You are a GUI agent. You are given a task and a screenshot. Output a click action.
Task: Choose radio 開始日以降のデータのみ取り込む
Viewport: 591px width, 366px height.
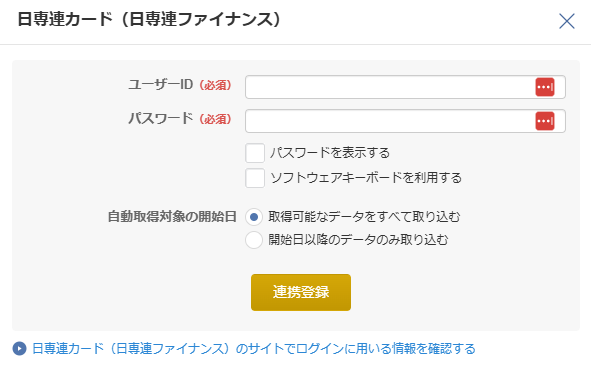point(254,240)
